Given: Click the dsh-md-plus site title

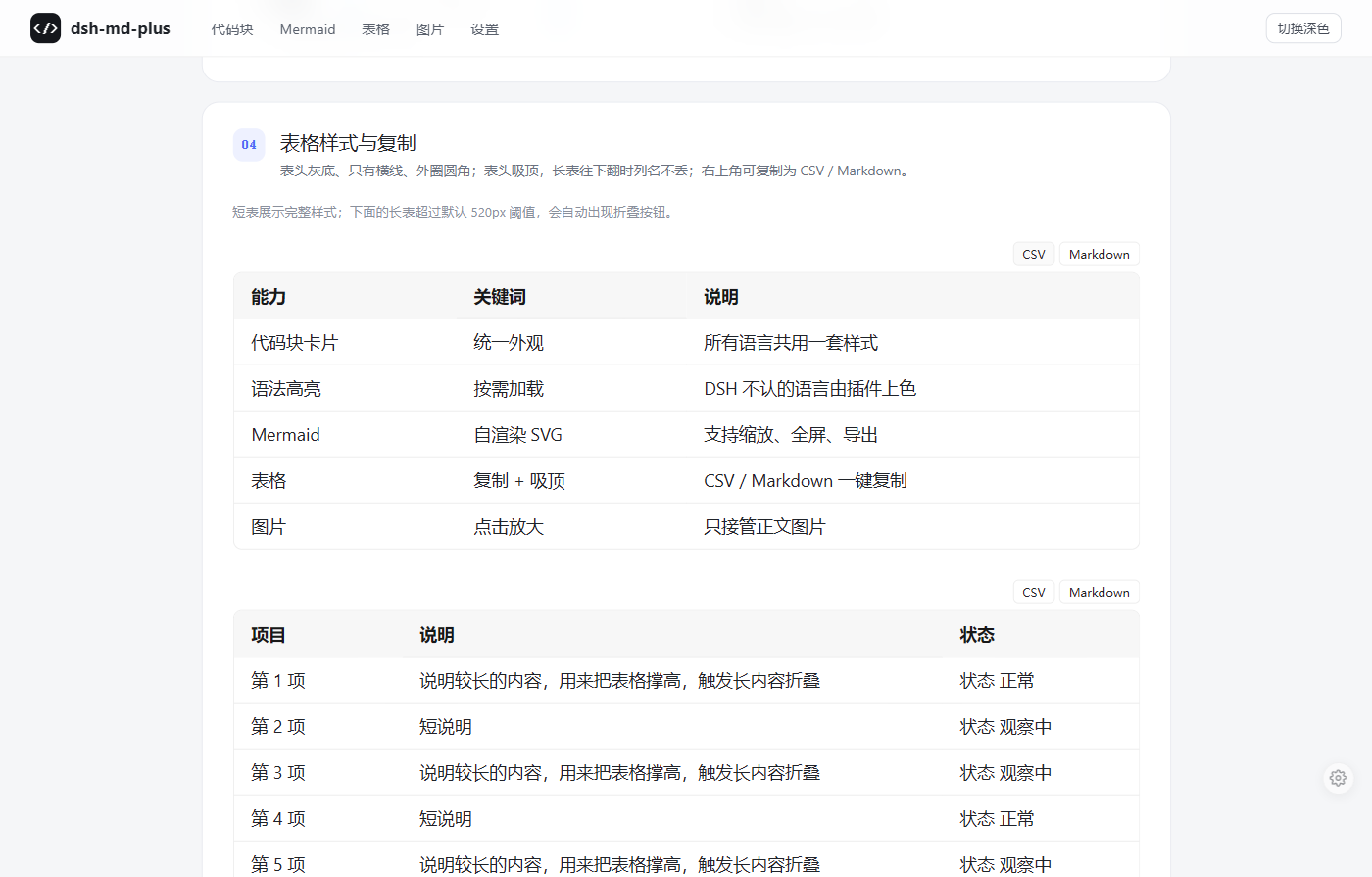Looking at the screenshot, I should 121,28.
